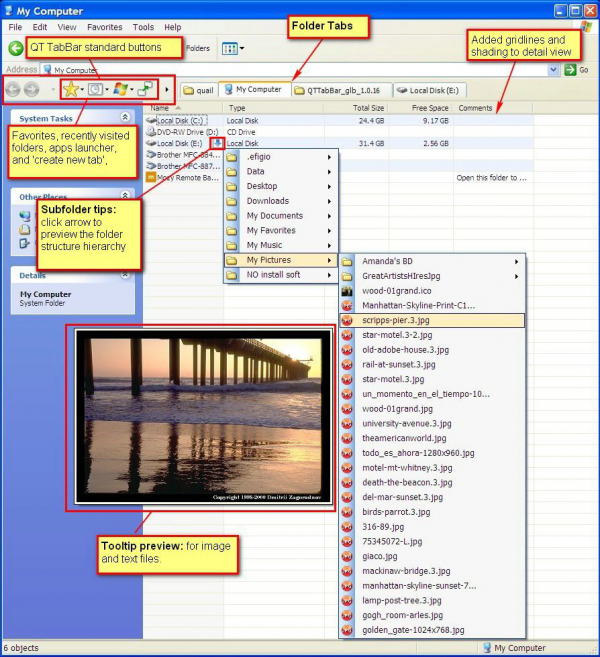Screen dimensions: 600x657
Task: Switch to the Local Disk (E:) tab
Action: click(x=429, y=90)
